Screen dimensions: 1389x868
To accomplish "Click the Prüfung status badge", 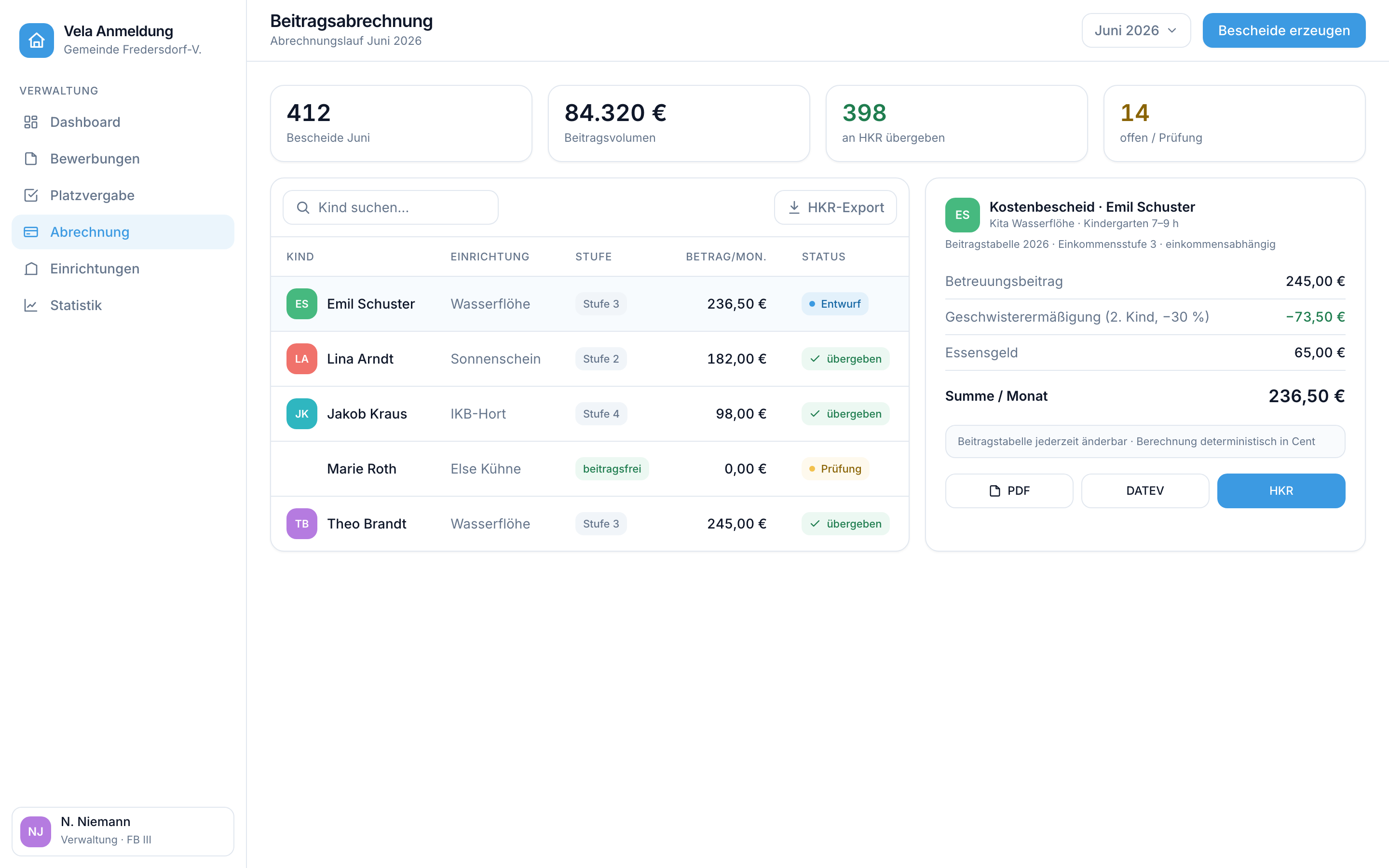I will (x=835, y=469).
